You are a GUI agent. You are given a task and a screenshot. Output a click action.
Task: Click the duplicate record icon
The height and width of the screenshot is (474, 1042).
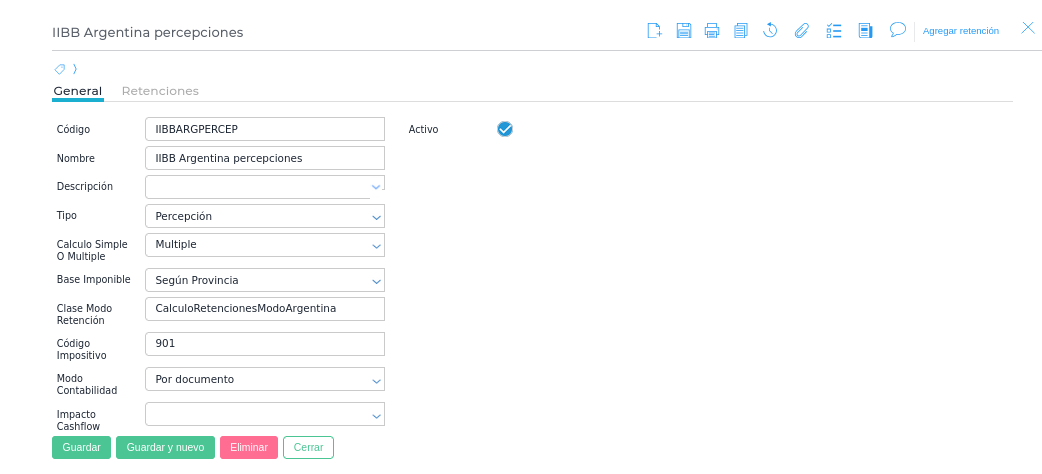tap(741, 30)
